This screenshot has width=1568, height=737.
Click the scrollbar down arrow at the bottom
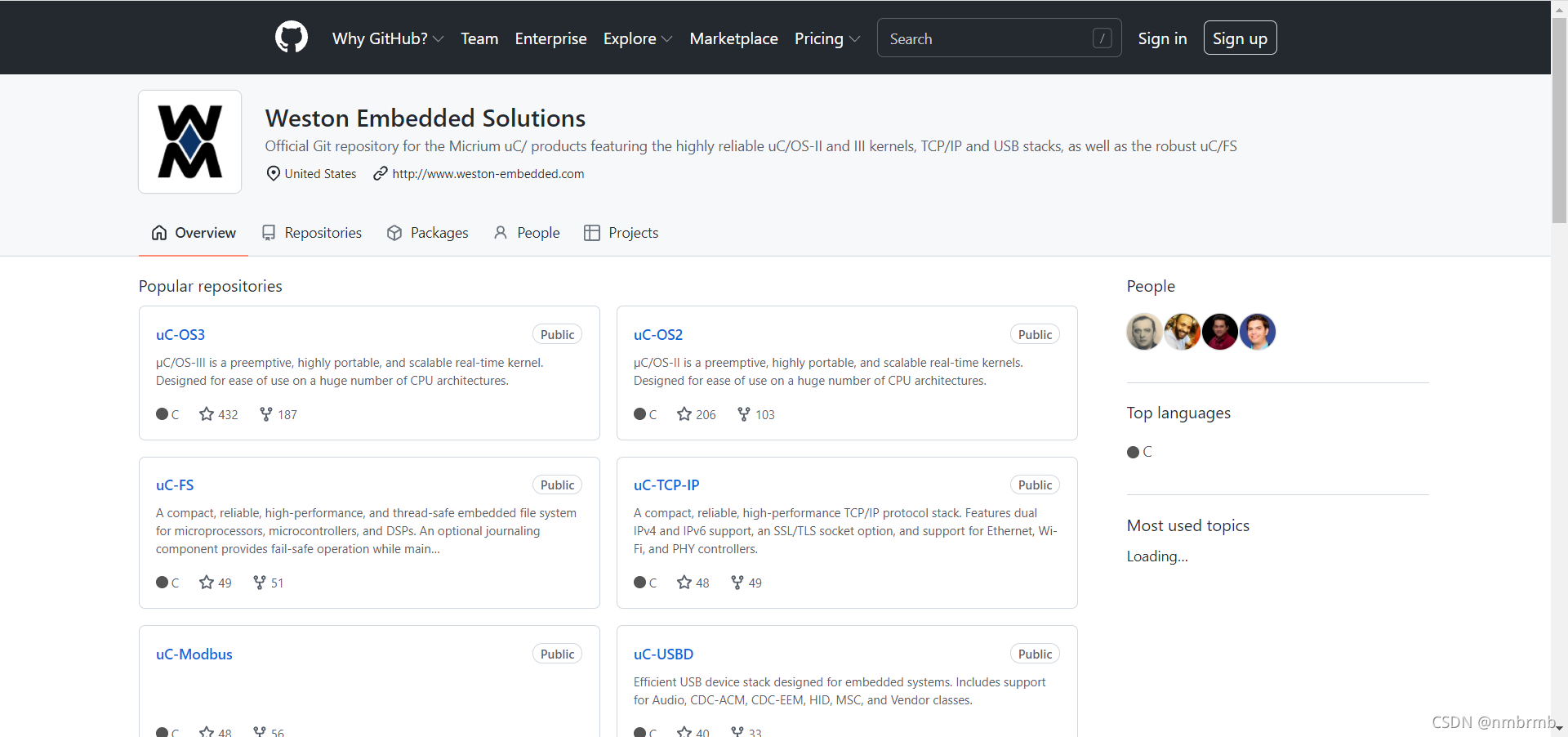[x=1559, y=728]
